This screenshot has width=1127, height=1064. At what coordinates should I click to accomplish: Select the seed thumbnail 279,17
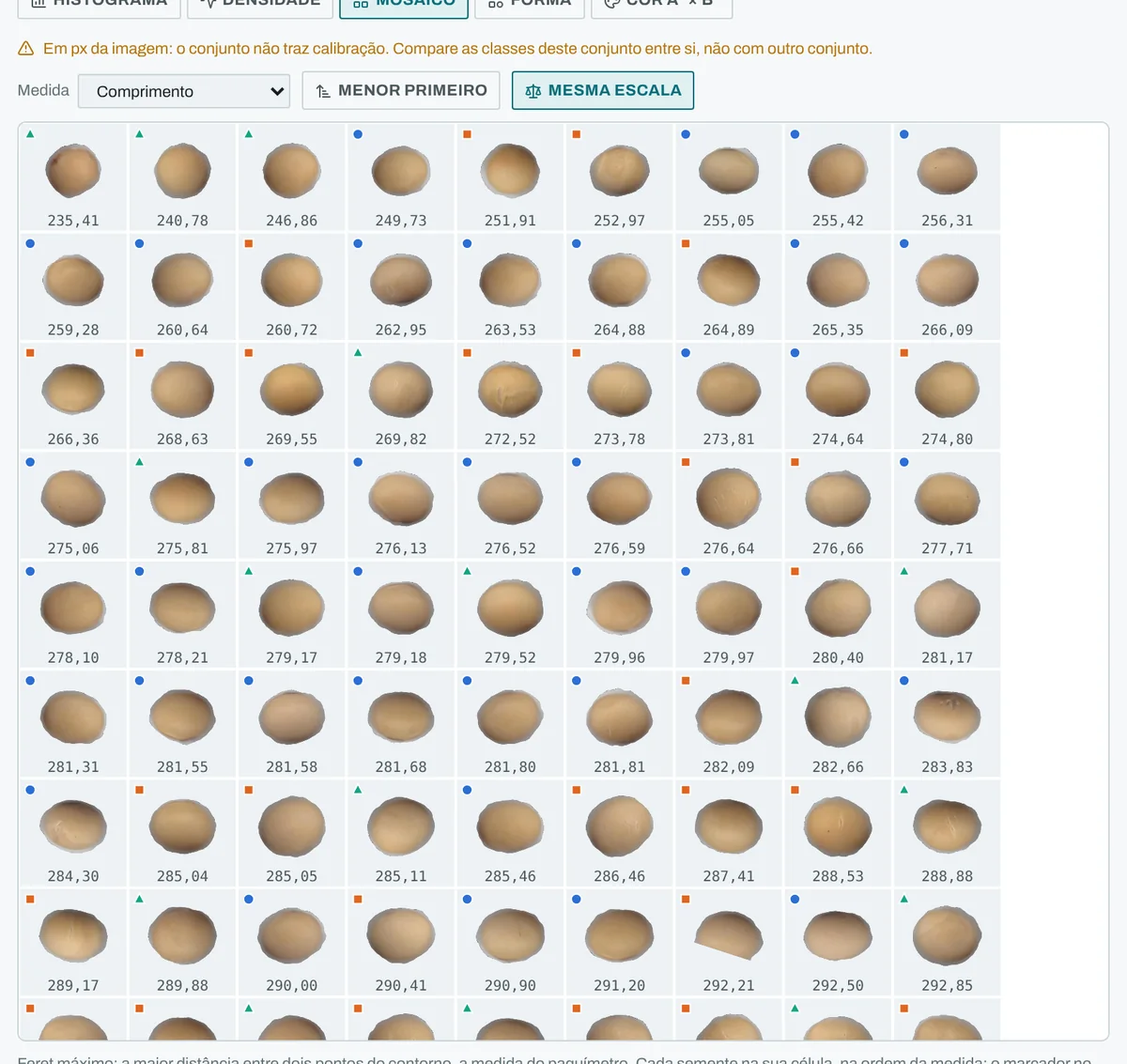tap(291, 614)
